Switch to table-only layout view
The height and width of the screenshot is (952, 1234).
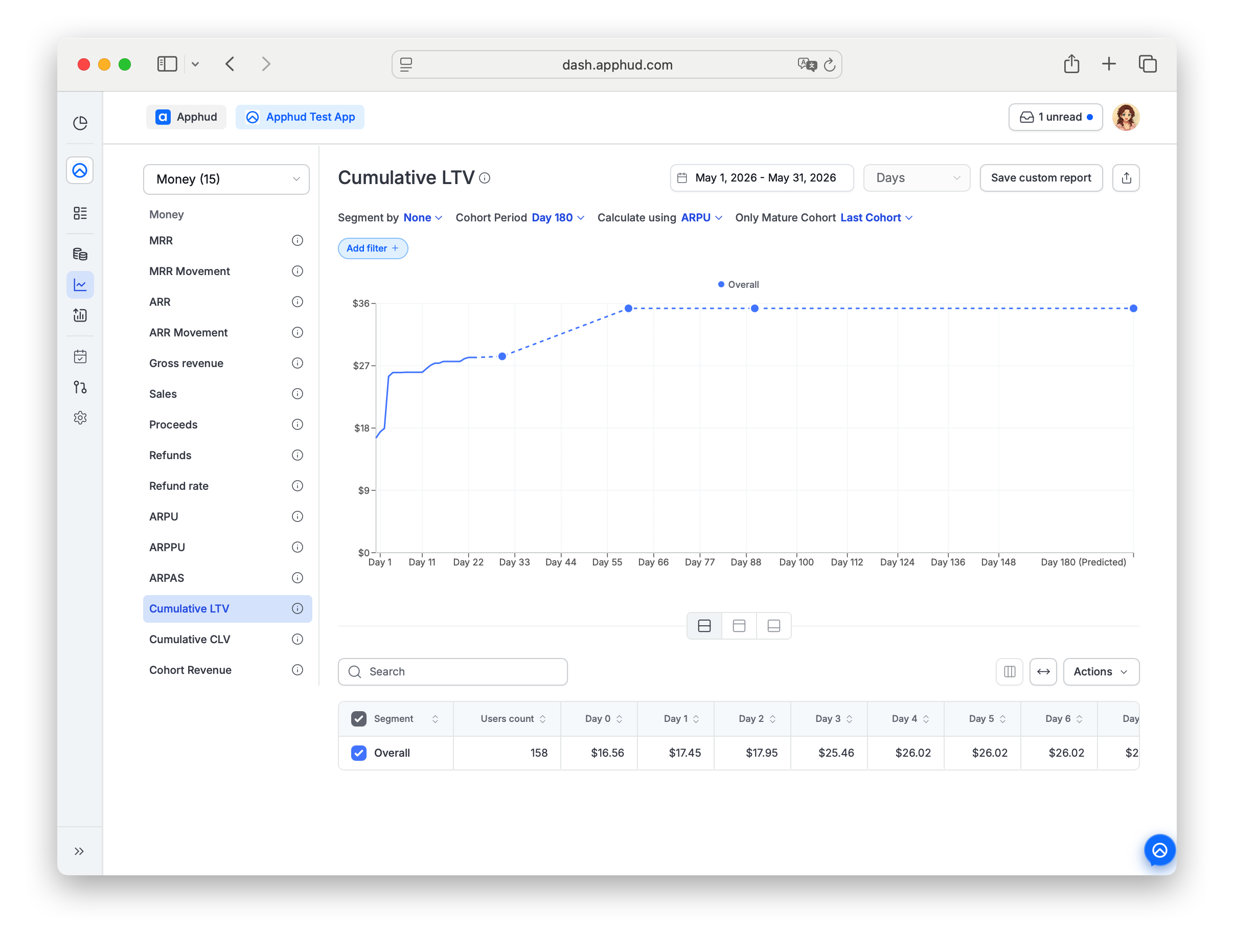(773, 625)
